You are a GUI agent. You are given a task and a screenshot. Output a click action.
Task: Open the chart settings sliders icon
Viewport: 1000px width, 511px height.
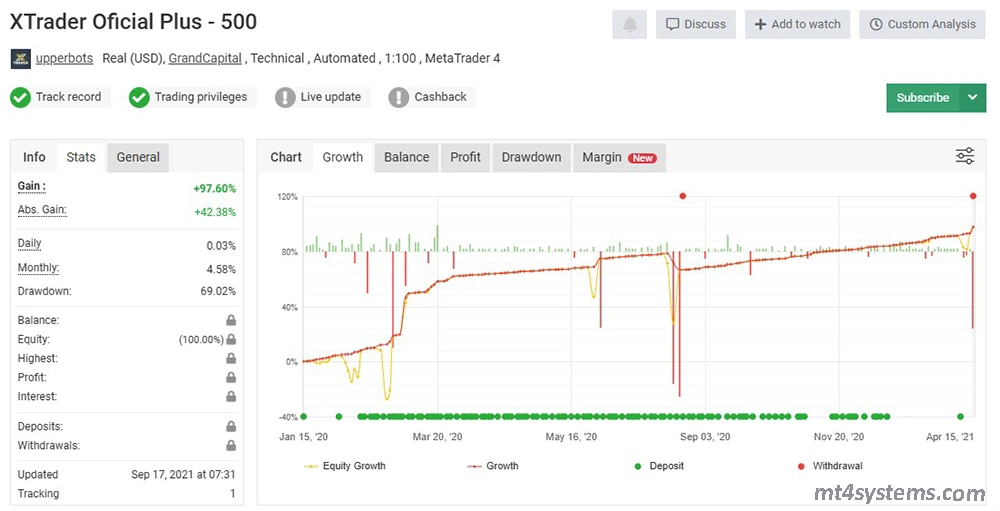point(965,156)
